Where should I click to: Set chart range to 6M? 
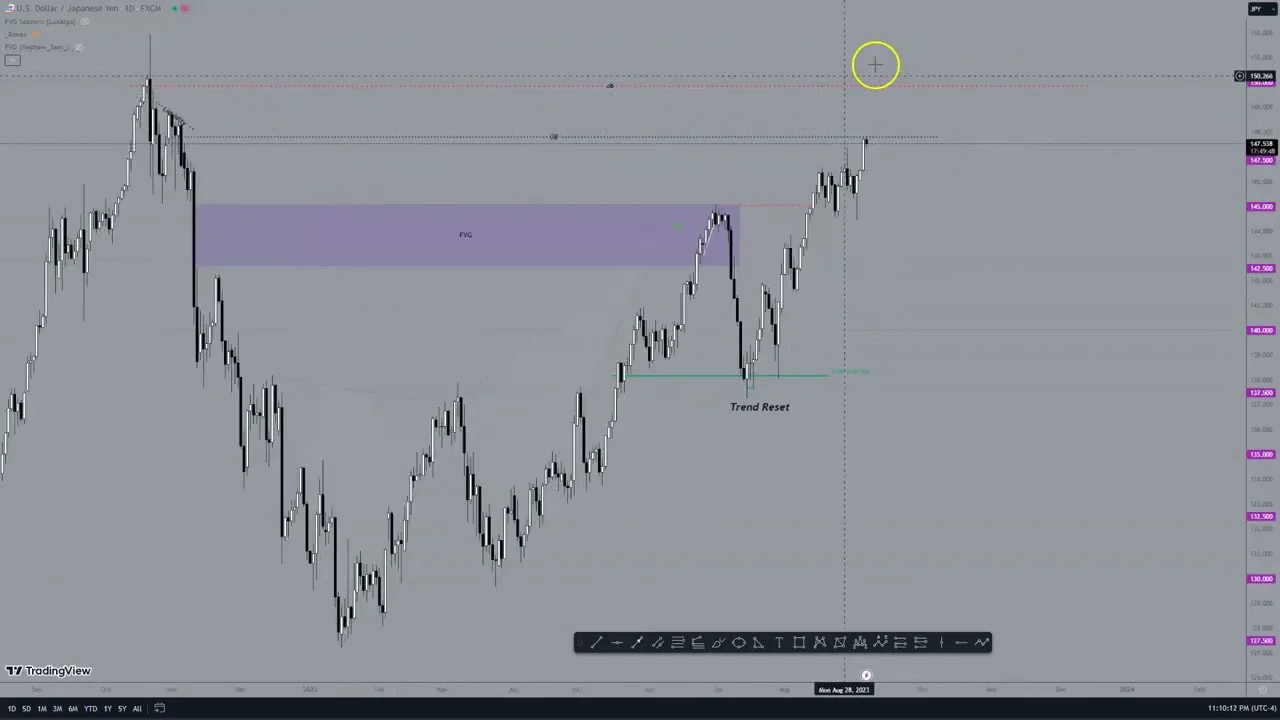click(72, 709)
